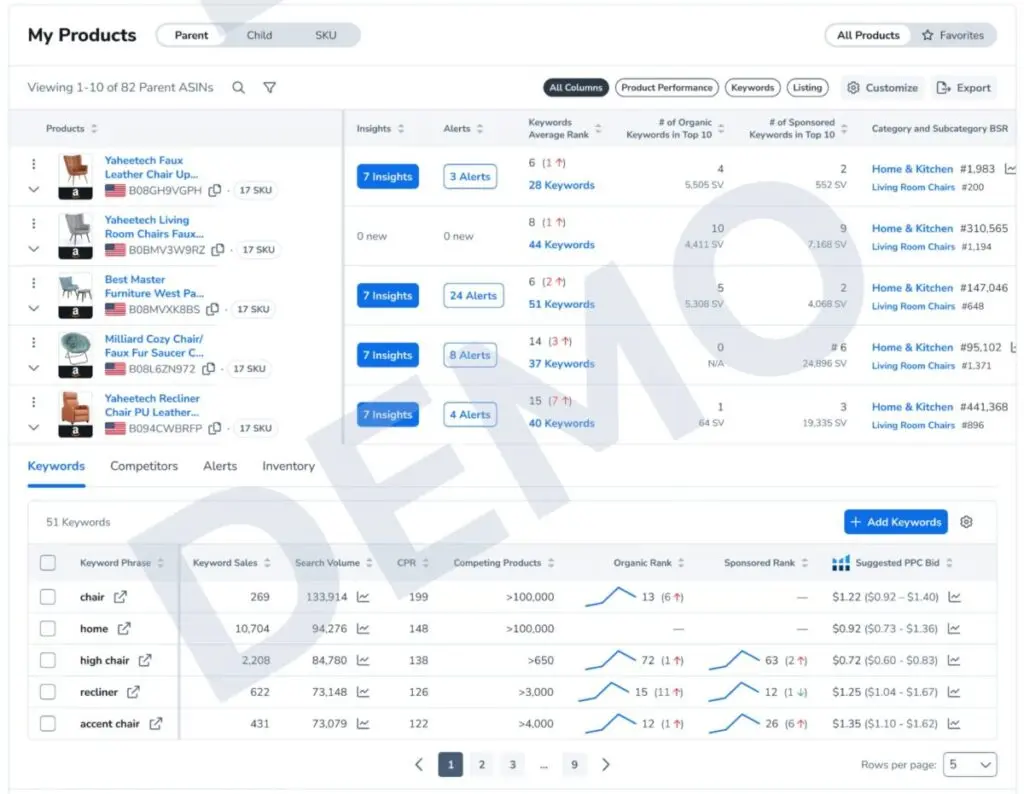1024x794 pixels.
Task: Check the 'chair' keyword checkbox
Action: tap(48, 597)
